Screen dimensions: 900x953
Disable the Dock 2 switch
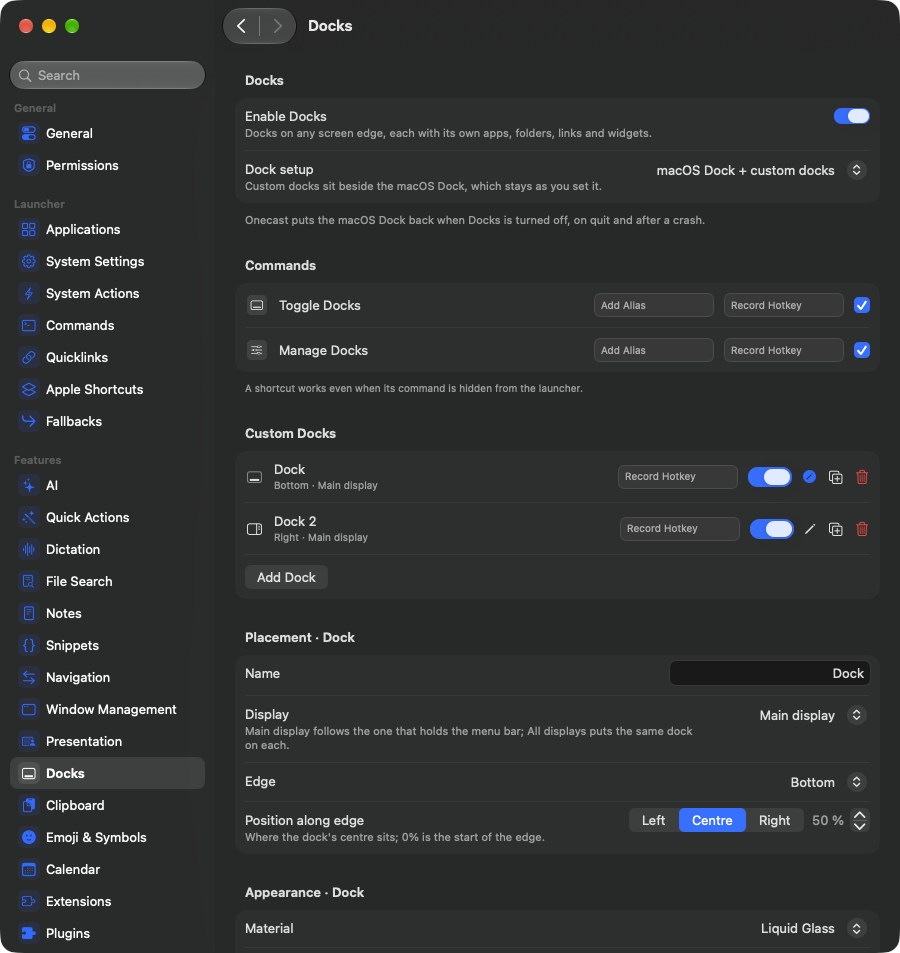point(772,529)
